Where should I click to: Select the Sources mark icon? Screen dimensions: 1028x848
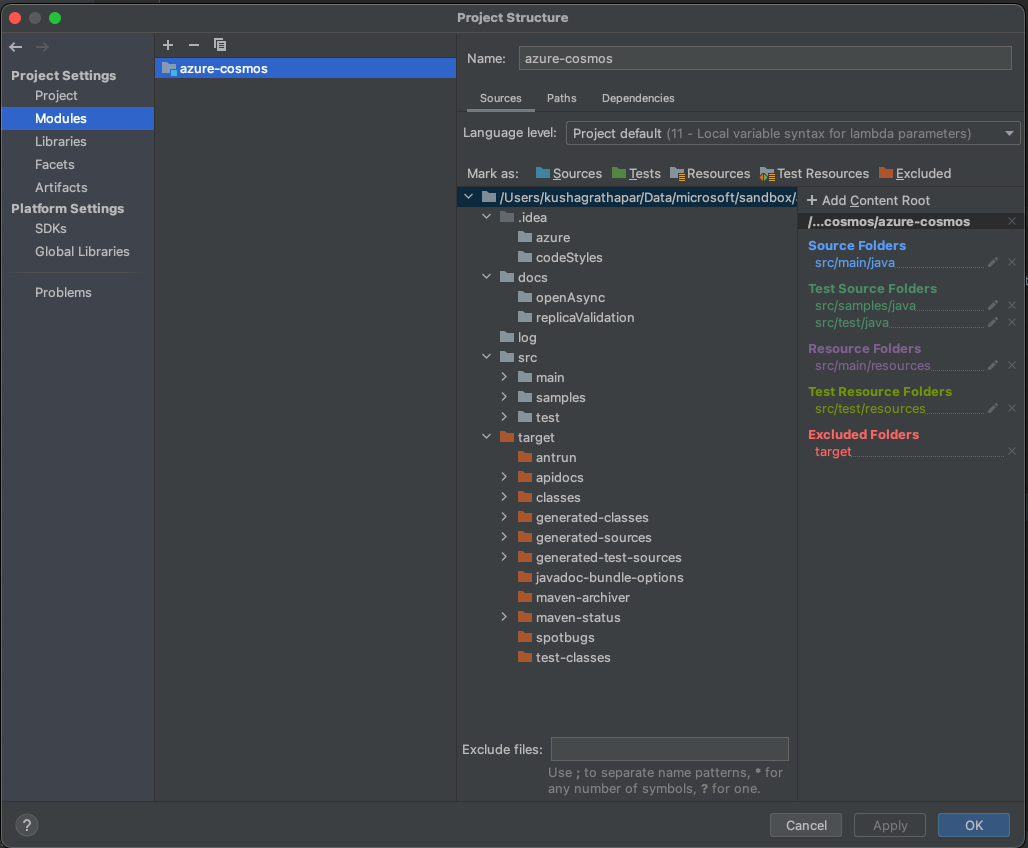(542, 173)
